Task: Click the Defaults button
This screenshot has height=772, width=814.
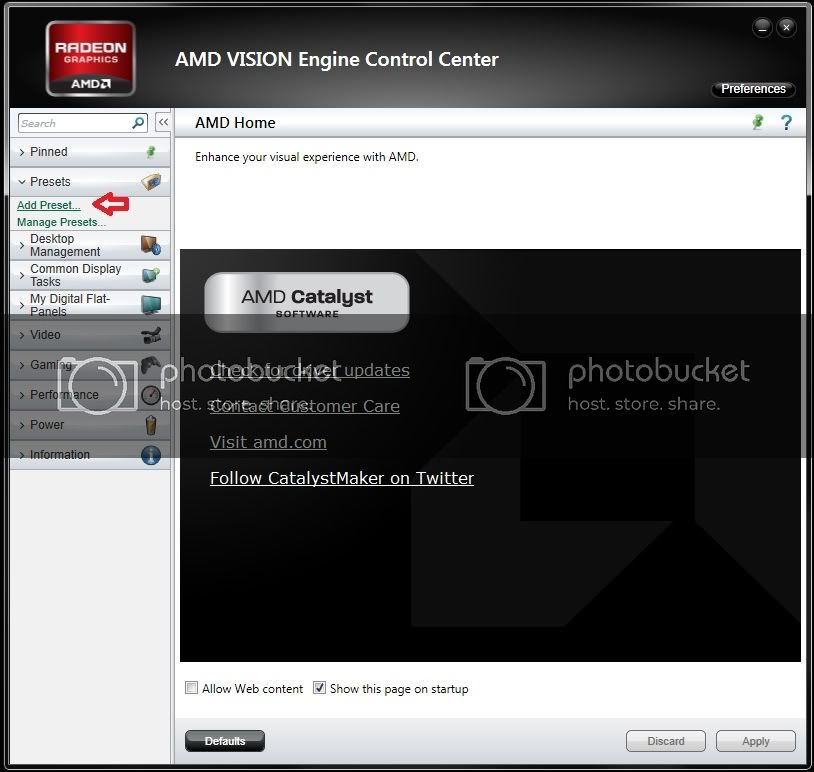Action: tap(225, 741)
